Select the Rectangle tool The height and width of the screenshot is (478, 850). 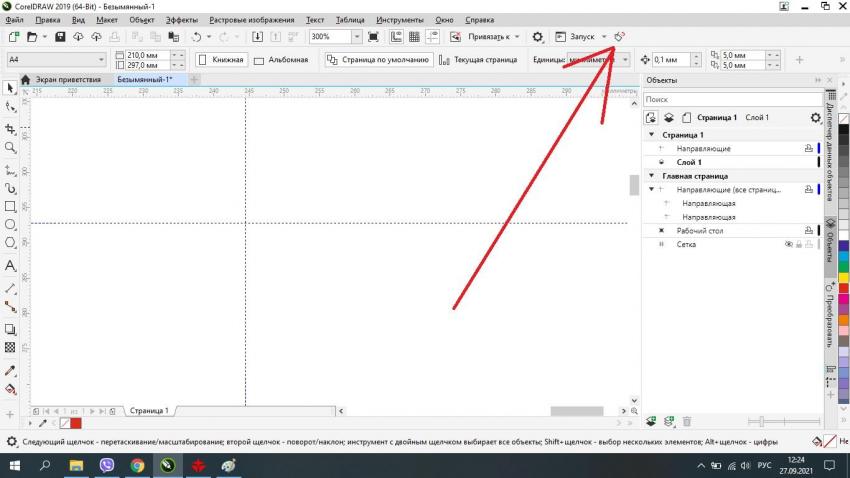pos(11,206)
